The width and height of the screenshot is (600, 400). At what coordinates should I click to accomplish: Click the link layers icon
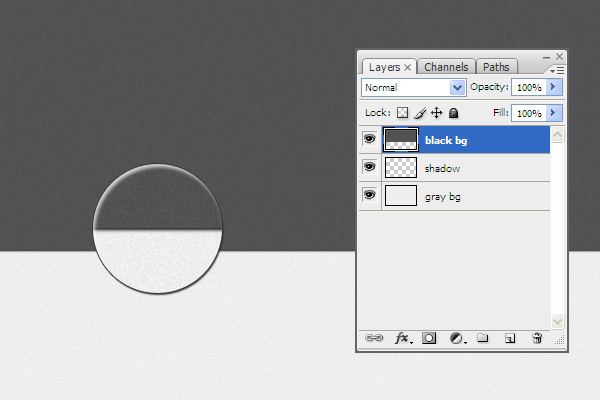click(x=374, y=338)
